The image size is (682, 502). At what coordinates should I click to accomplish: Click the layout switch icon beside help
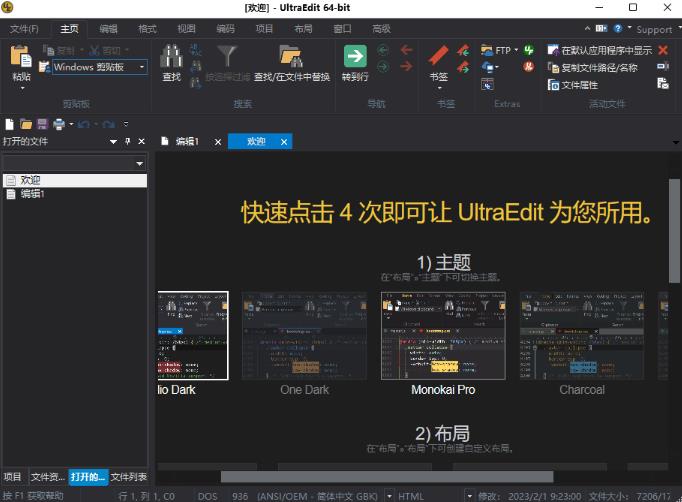[601, 29]
